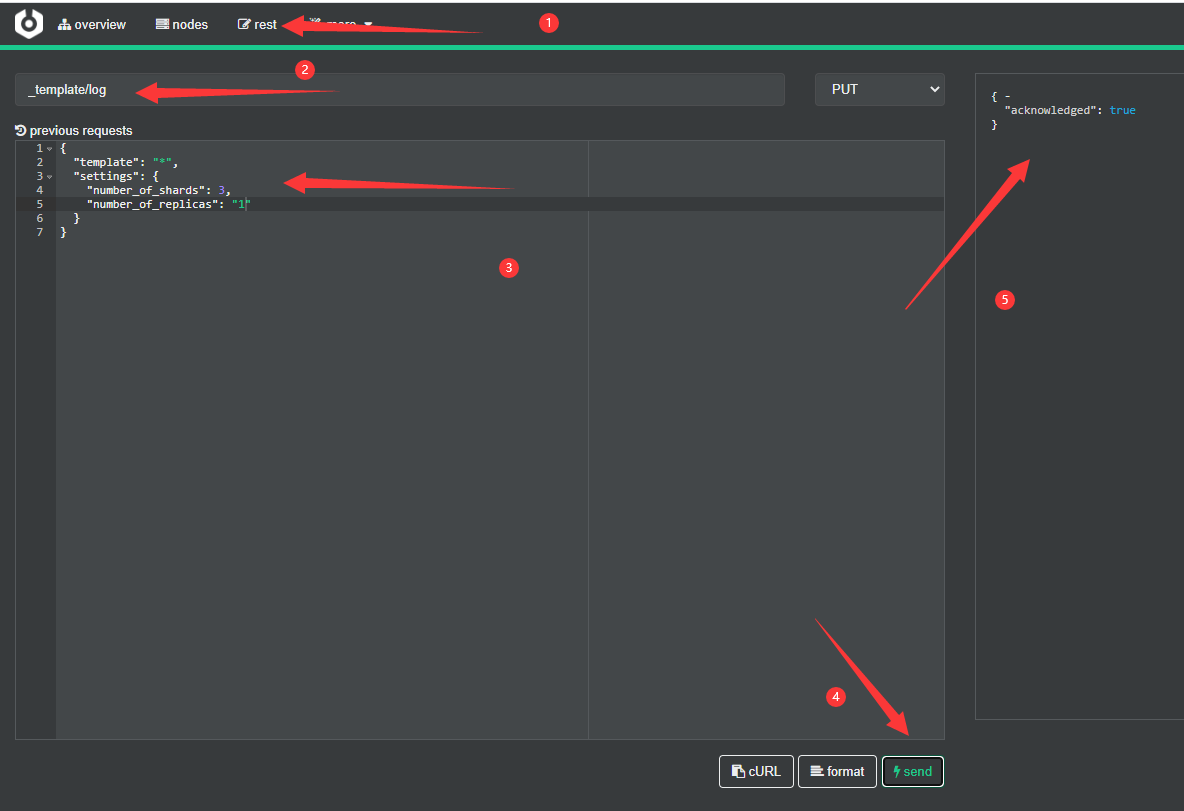1184x811 pixels.
Task: Format the request body
Action: (837, 771)
